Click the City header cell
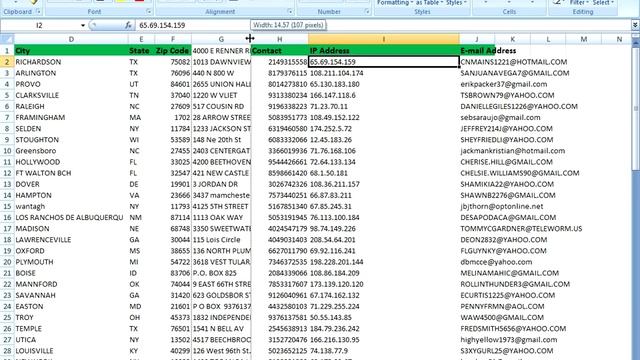The image size is (640, 360). click(x=71, y=51)
